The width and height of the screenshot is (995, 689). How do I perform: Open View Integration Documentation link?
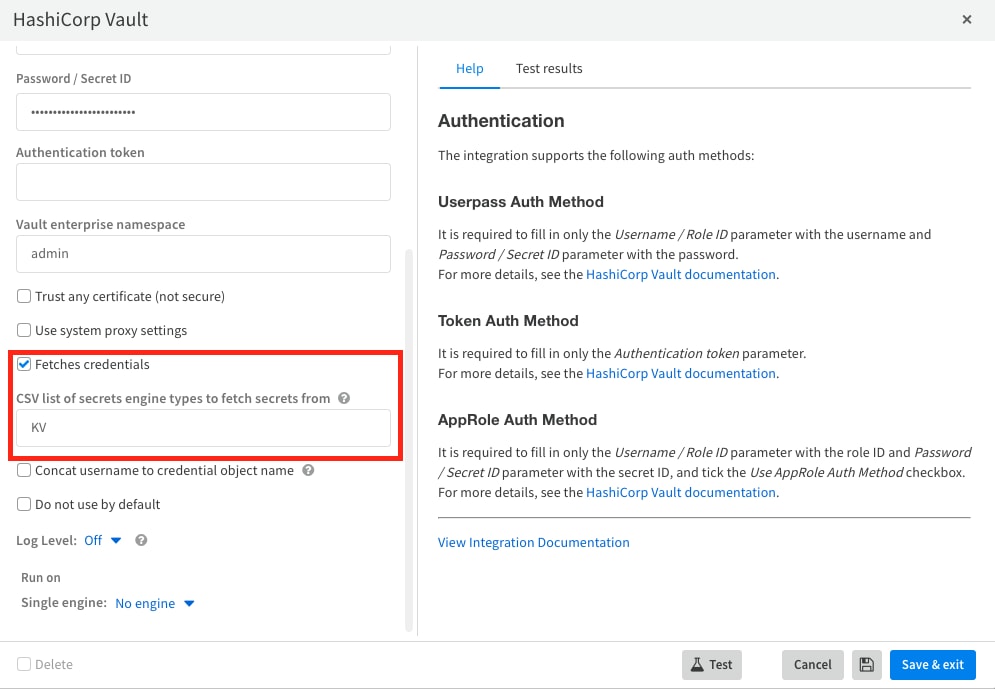[534, 542]
